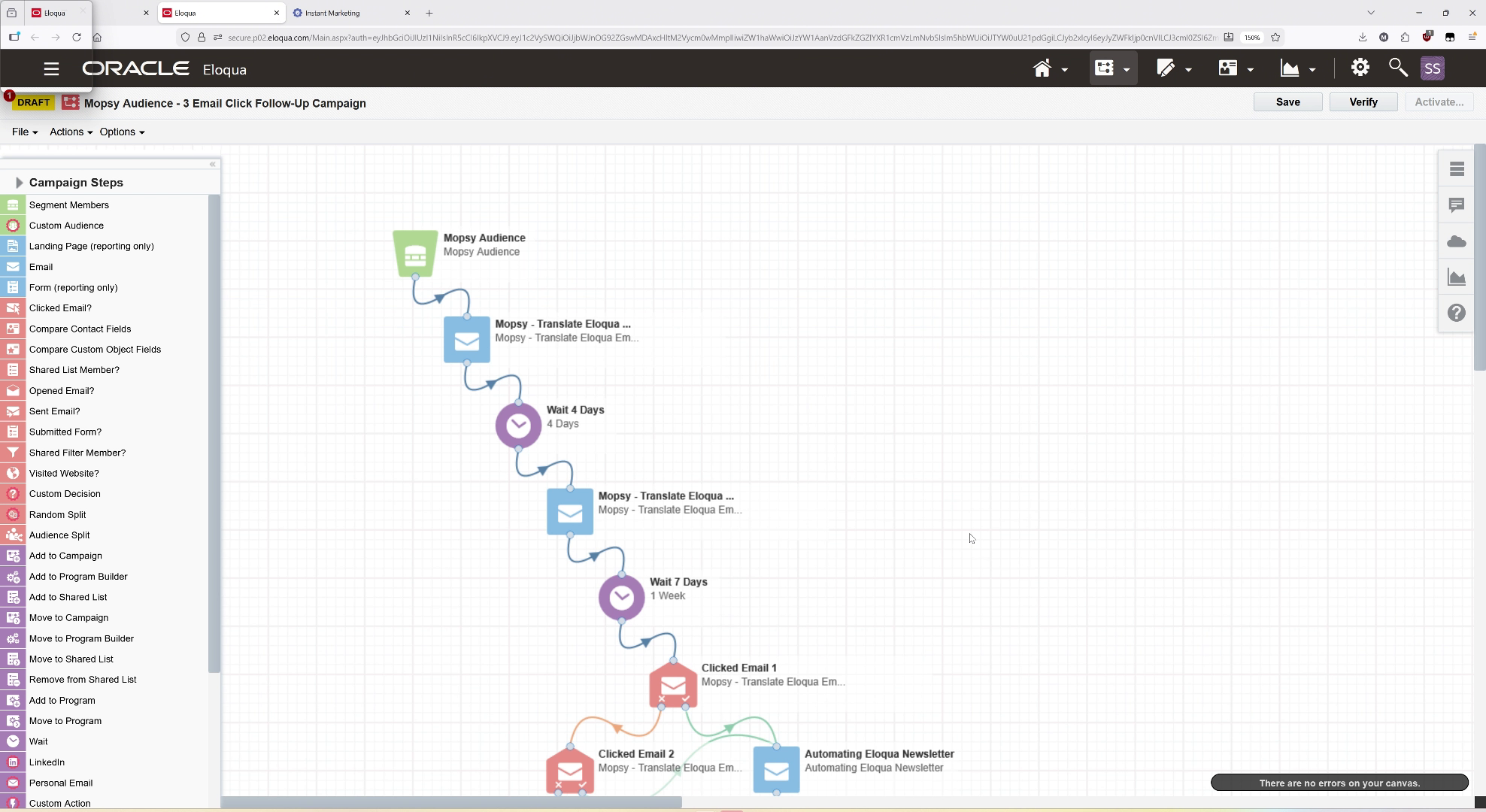Click the Custom Audience step icon

pos(13,226)
